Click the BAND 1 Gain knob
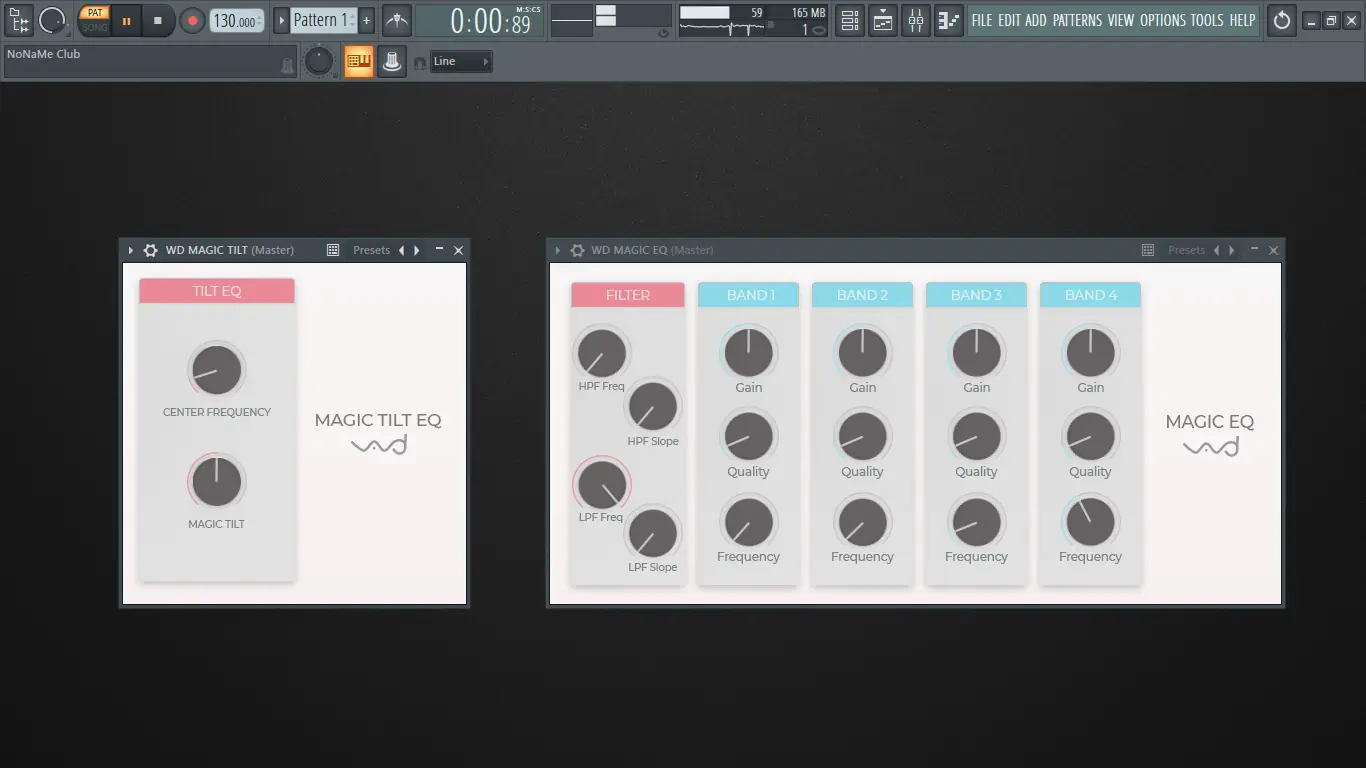 point(749,353)
